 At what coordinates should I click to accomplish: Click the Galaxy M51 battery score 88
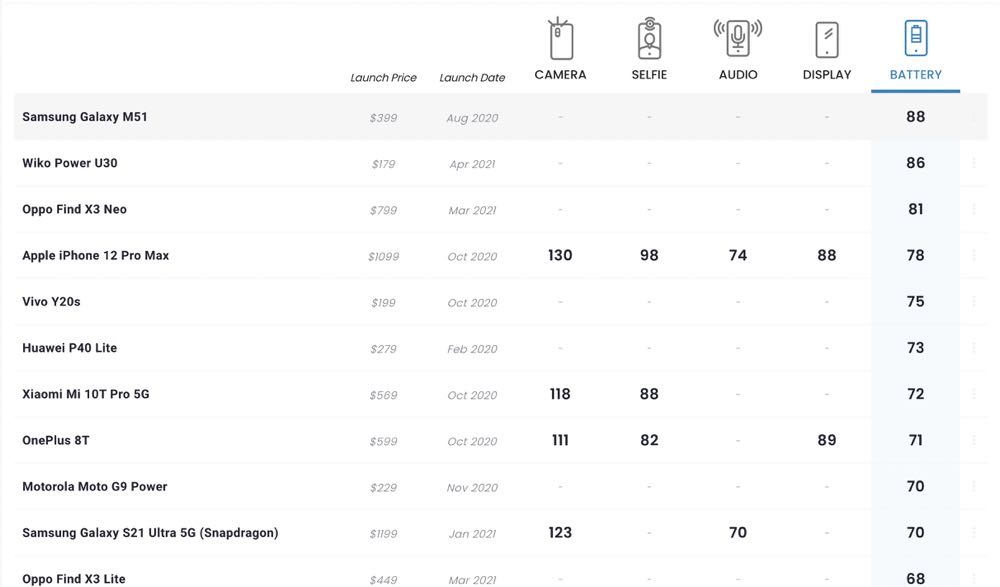pos(915,117)
